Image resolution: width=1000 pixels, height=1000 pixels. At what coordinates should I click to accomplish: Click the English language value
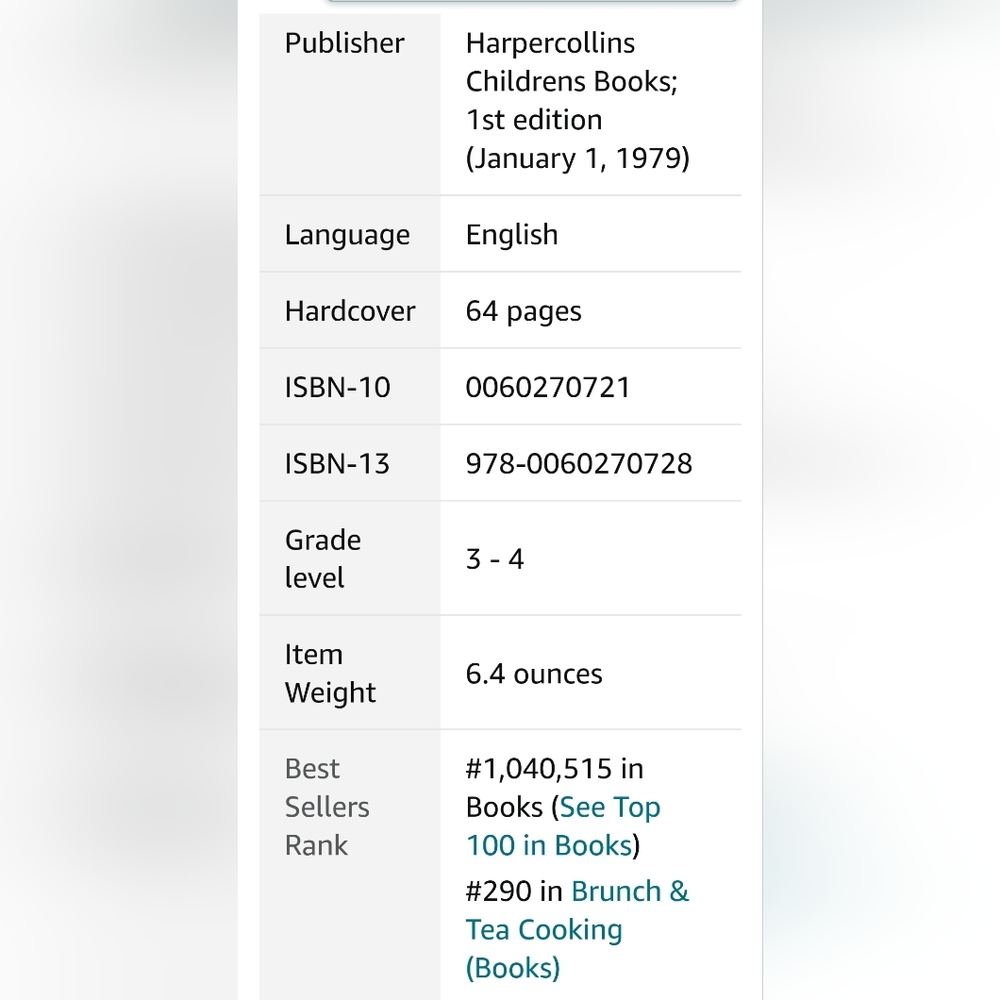click(x=511, y=235)
